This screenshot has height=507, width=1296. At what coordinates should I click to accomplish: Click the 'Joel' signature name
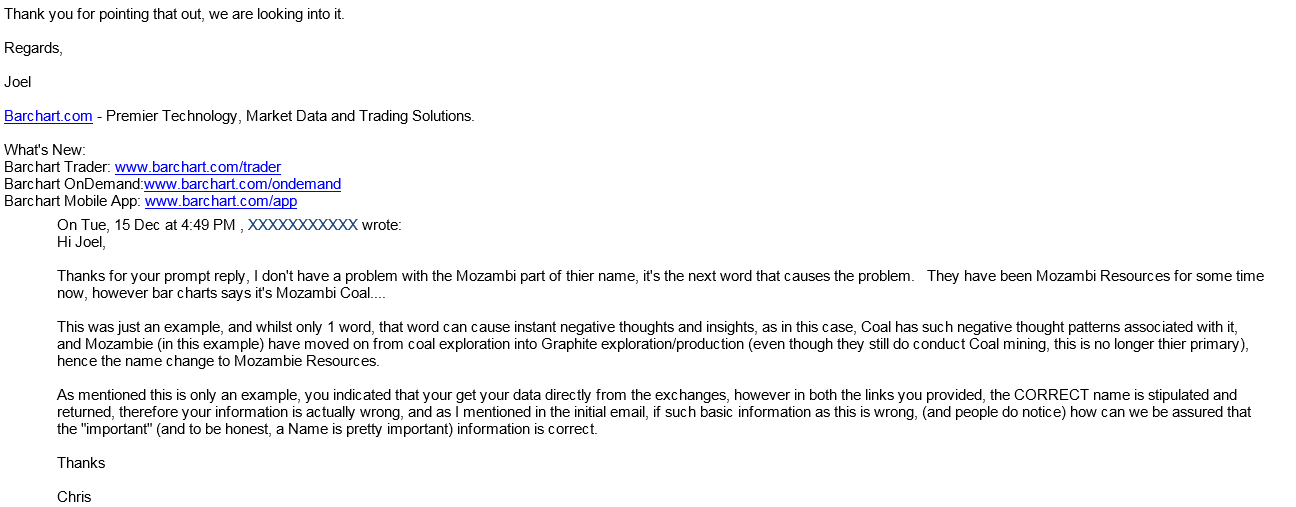(18, 82)
